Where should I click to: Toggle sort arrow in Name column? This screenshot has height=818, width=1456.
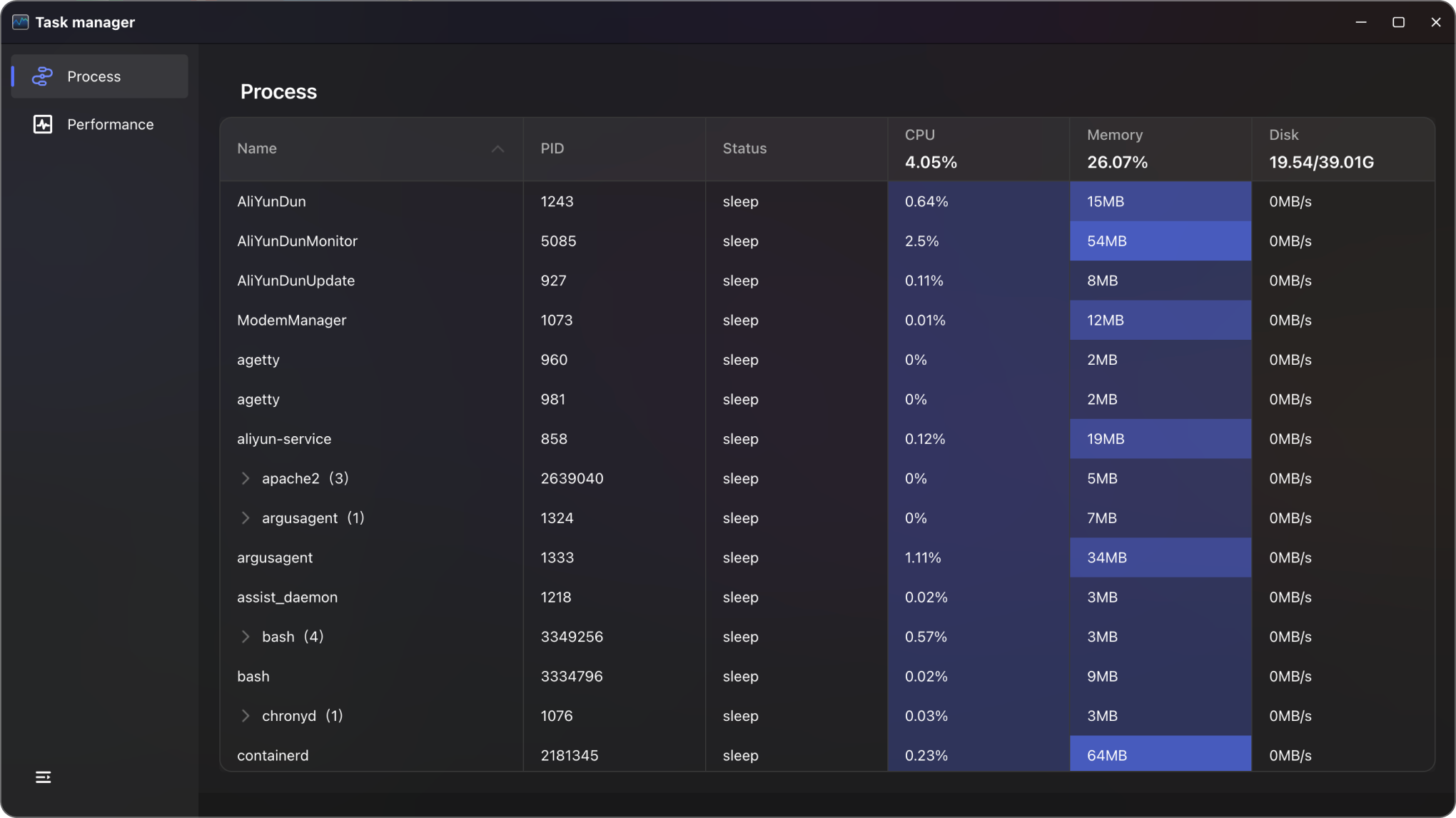[497, 148]
